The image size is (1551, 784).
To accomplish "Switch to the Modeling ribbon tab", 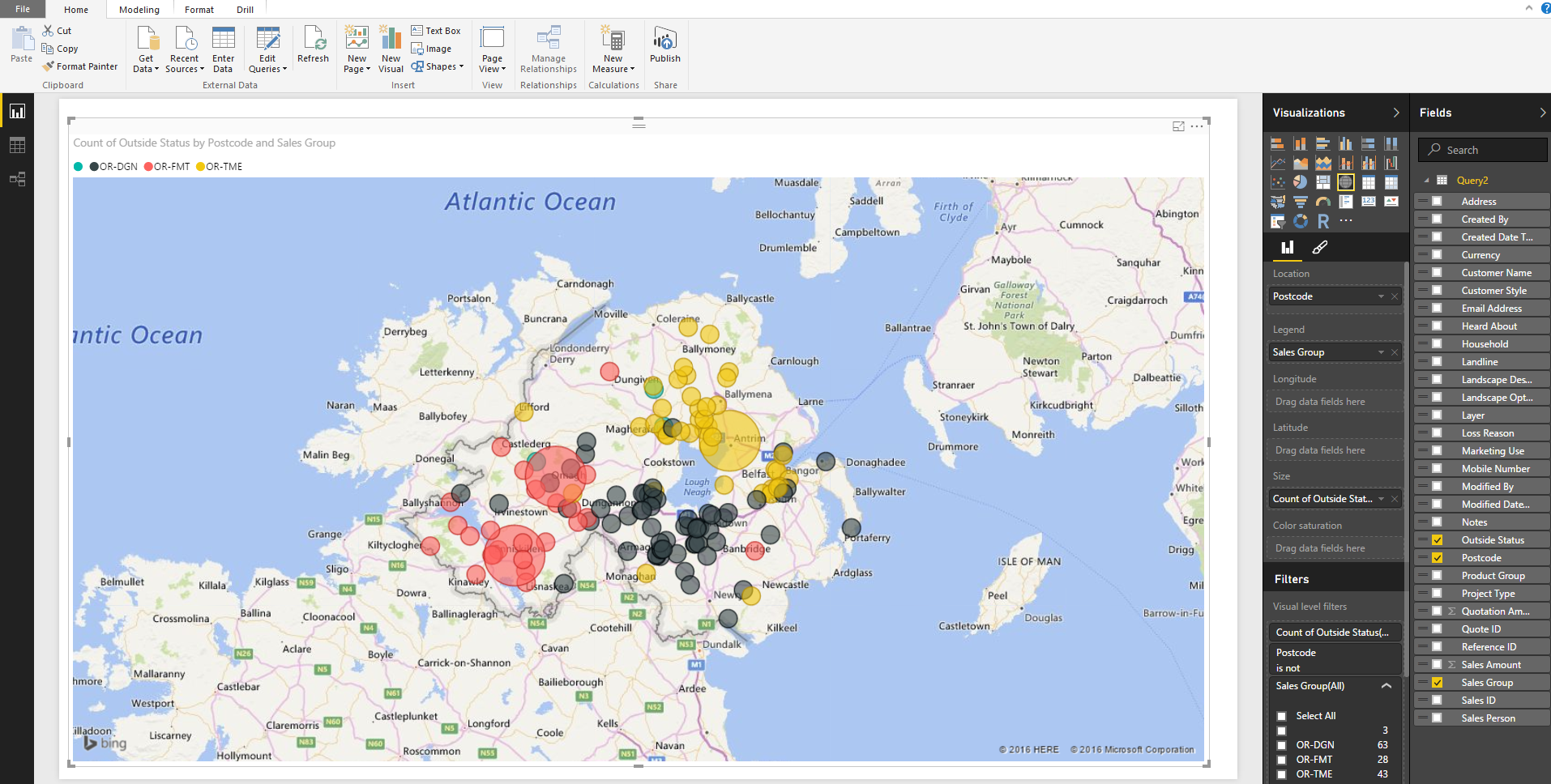I will pos(139,10).
